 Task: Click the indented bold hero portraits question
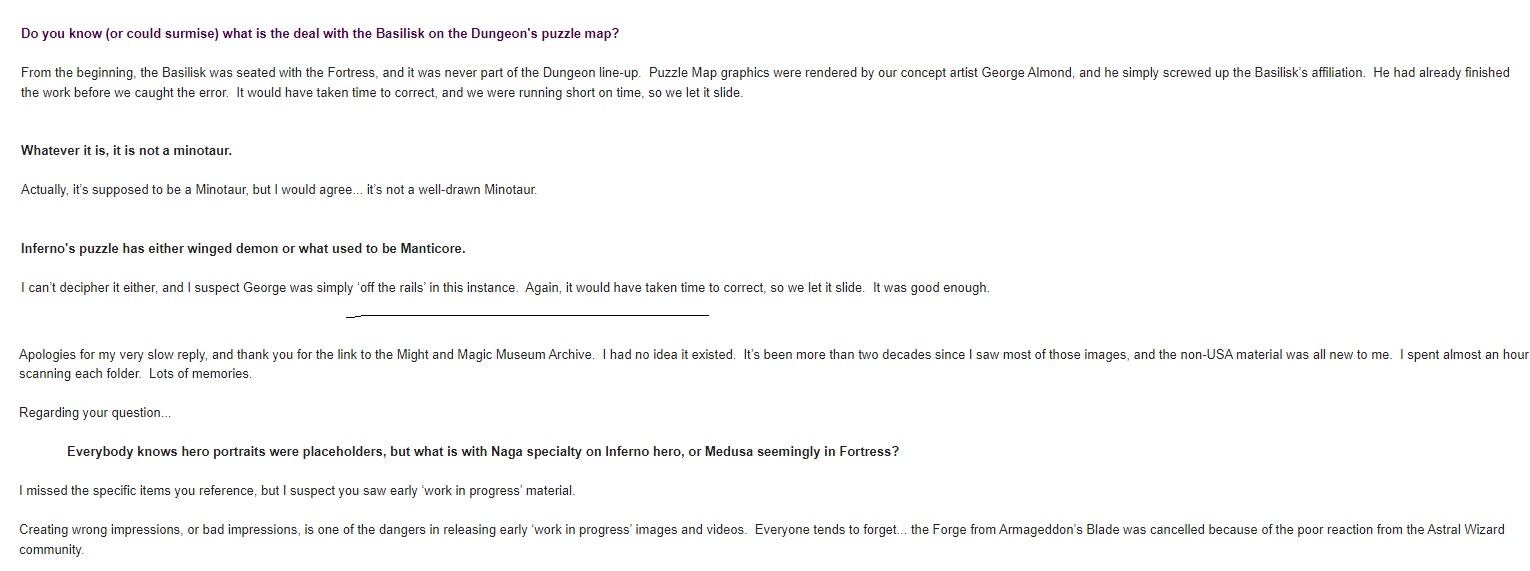(482, 452)
